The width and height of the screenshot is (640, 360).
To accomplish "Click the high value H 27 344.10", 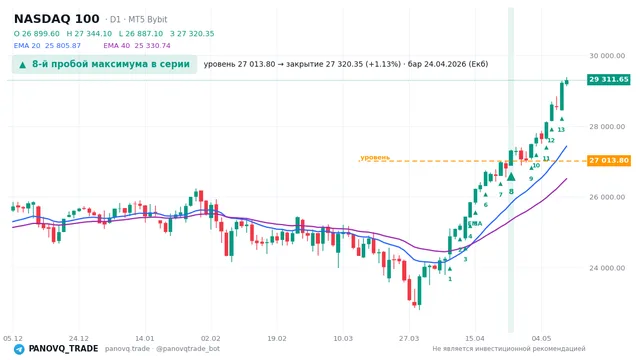I will coord(89,34).
